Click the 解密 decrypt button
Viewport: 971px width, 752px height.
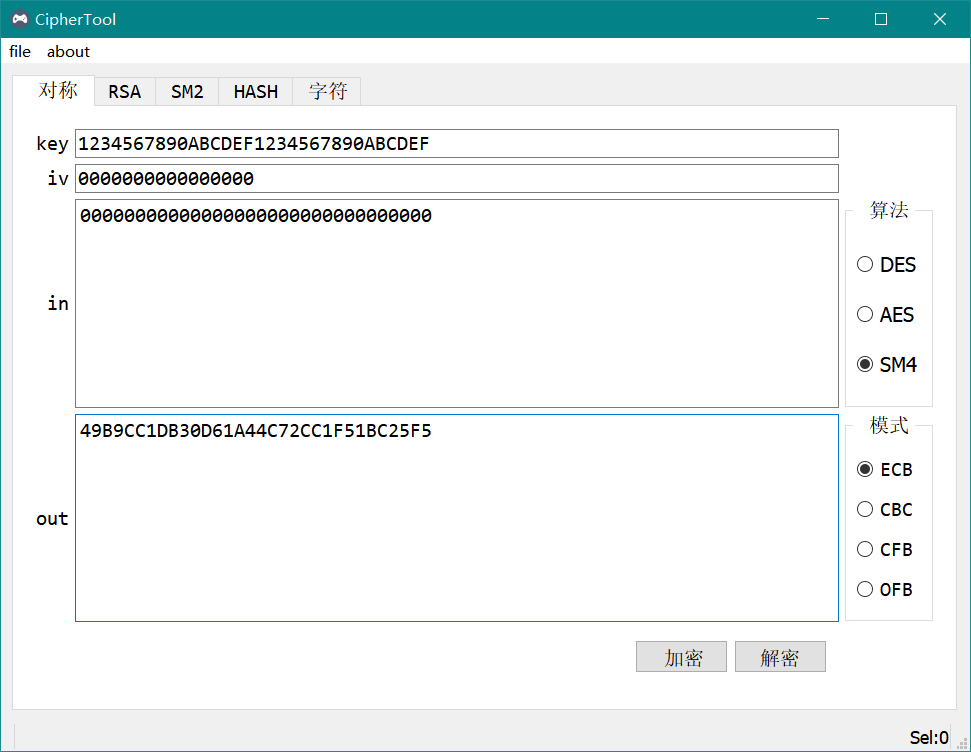(780, 657)
